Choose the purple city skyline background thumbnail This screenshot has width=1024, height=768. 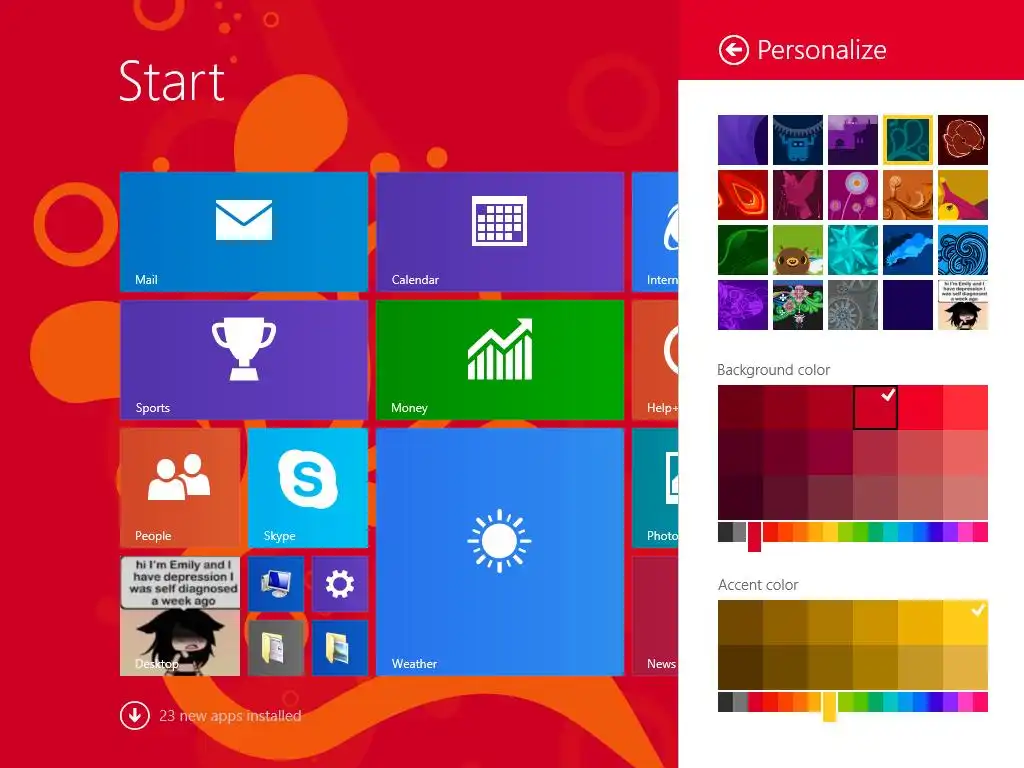pos(852,140)
